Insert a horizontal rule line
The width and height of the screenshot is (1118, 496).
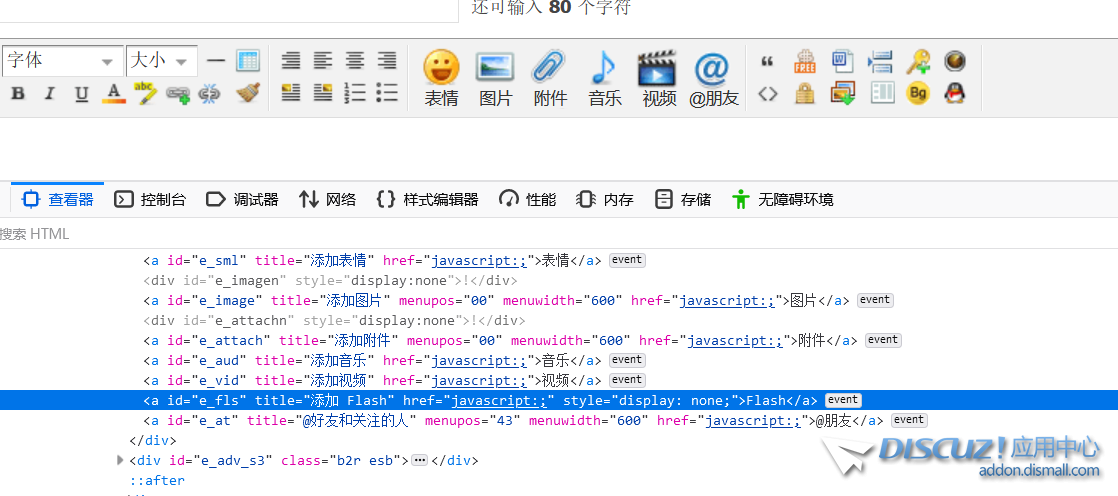click(216, 61)
